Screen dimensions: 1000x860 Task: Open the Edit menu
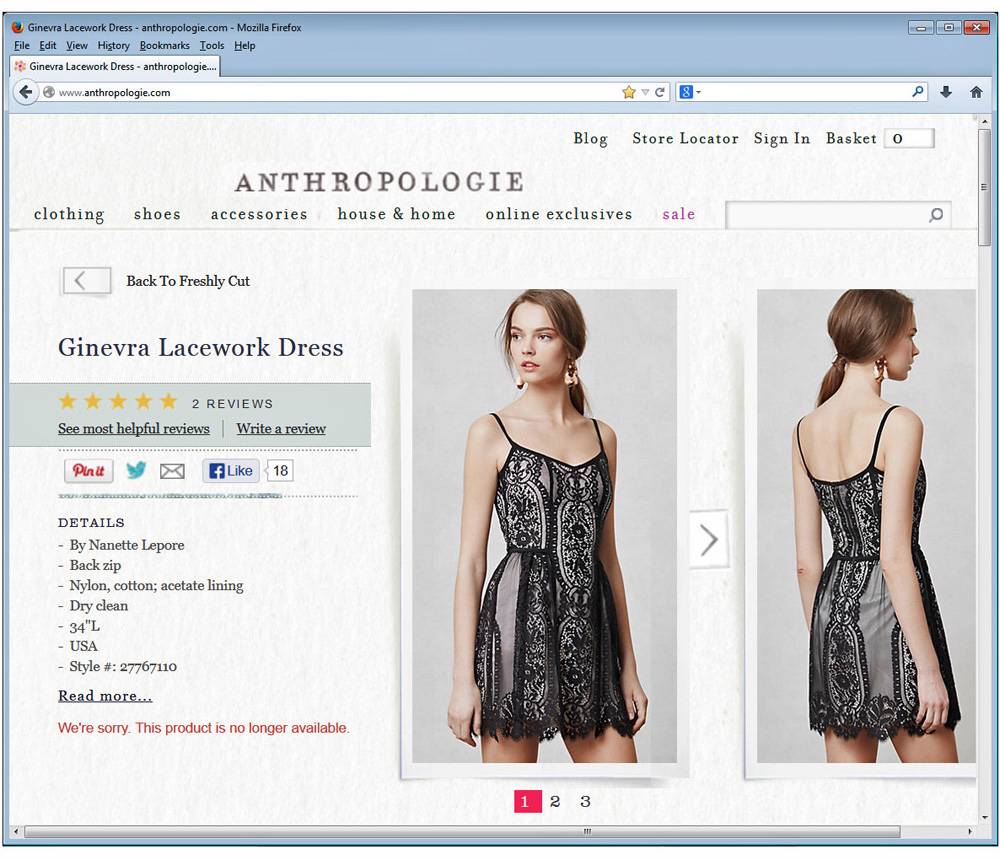(x=47, y=45)
